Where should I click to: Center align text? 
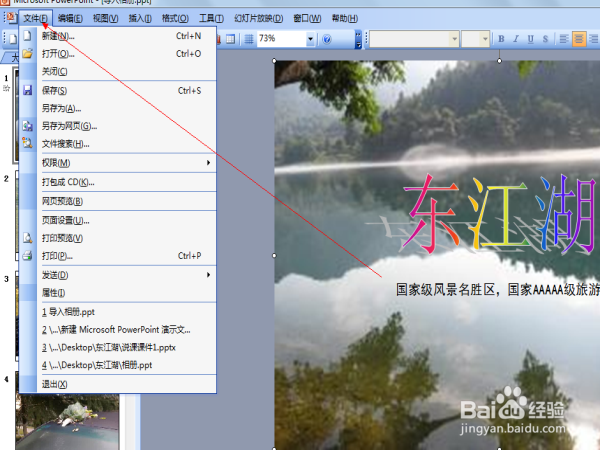(579, 39)
